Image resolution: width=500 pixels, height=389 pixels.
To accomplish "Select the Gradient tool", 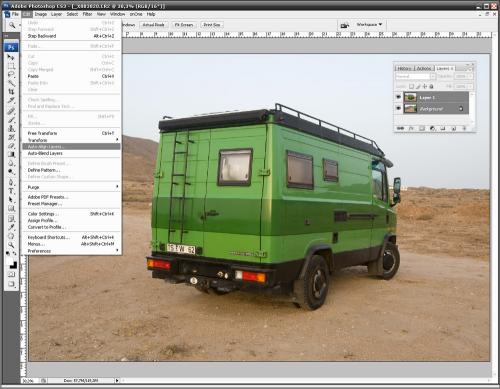I will click(x=11, y=154).
